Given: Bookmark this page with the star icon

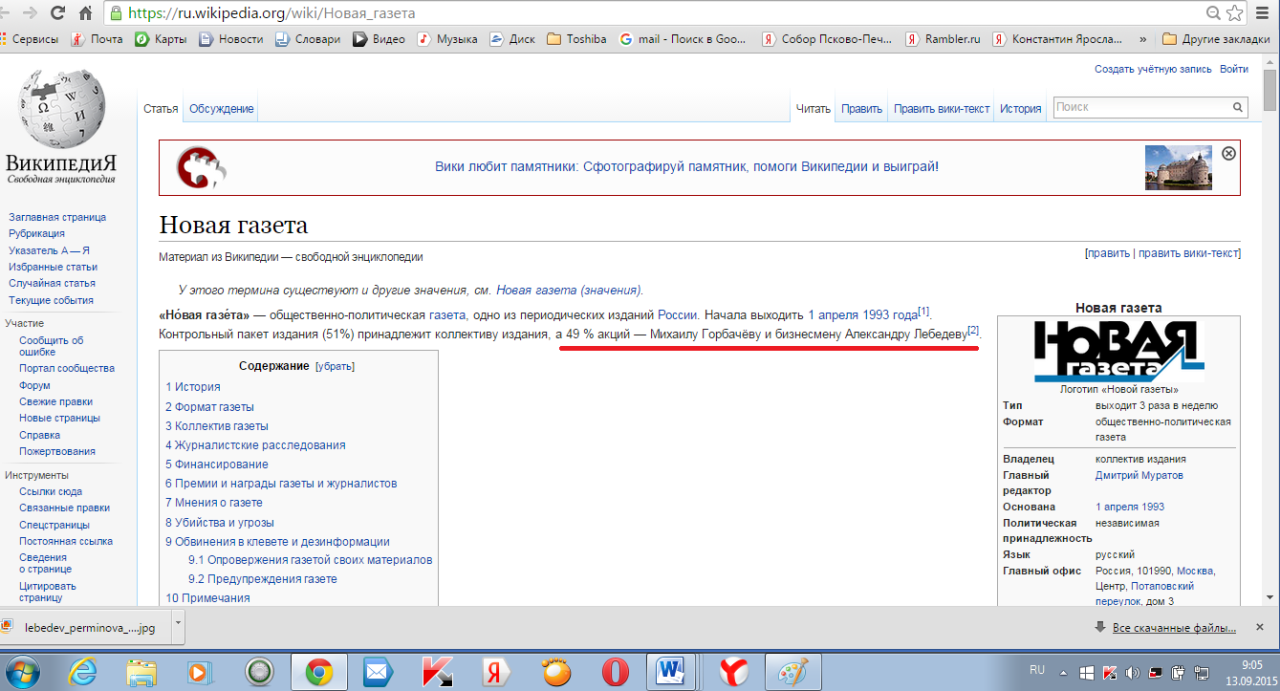Looking at the screenshot, I should pos(1236,14).
